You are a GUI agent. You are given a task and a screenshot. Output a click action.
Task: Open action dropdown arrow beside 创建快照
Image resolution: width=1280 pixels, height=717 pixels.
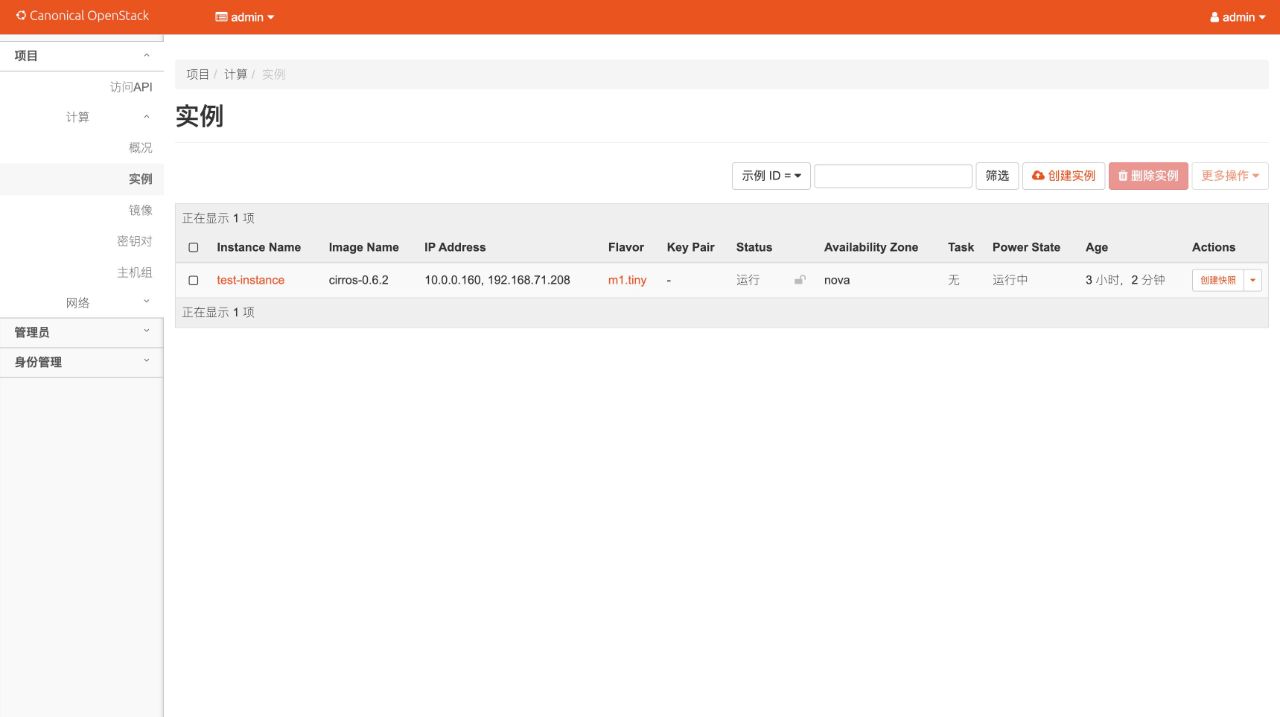1252,281
